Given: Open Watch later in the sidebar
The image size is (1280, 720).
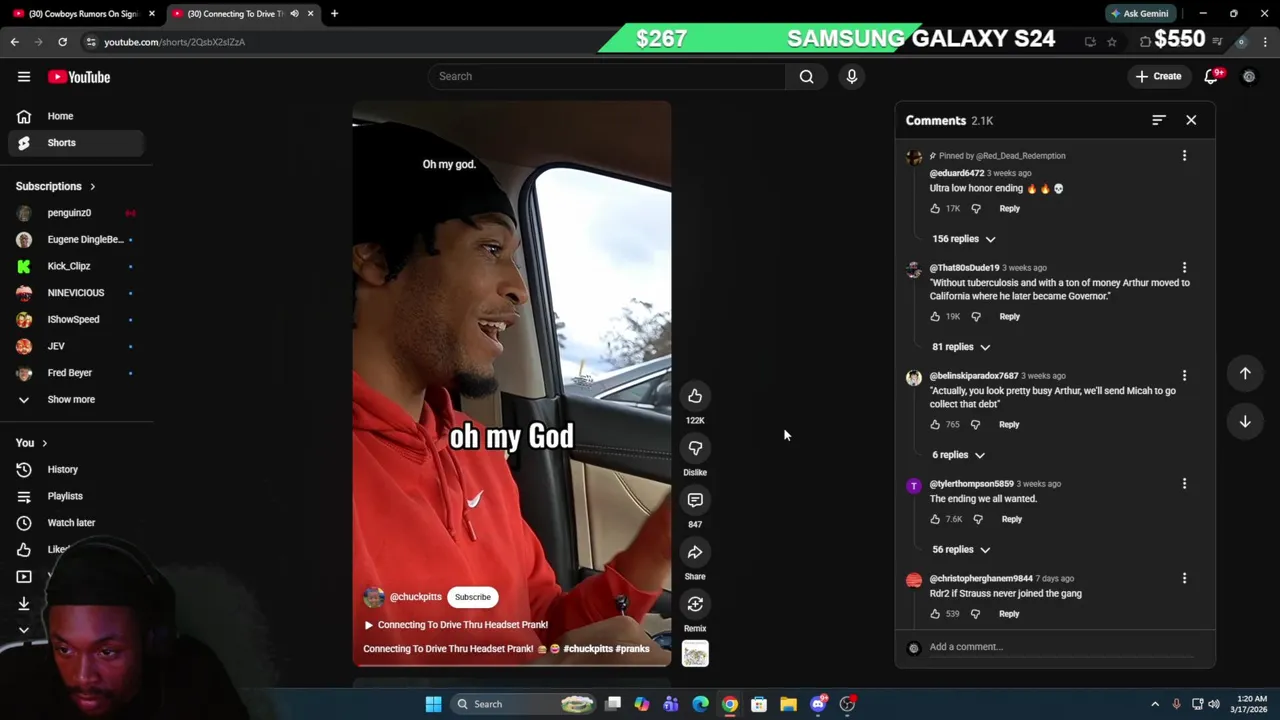Looking at the screenshot, I should coord(77,522).
